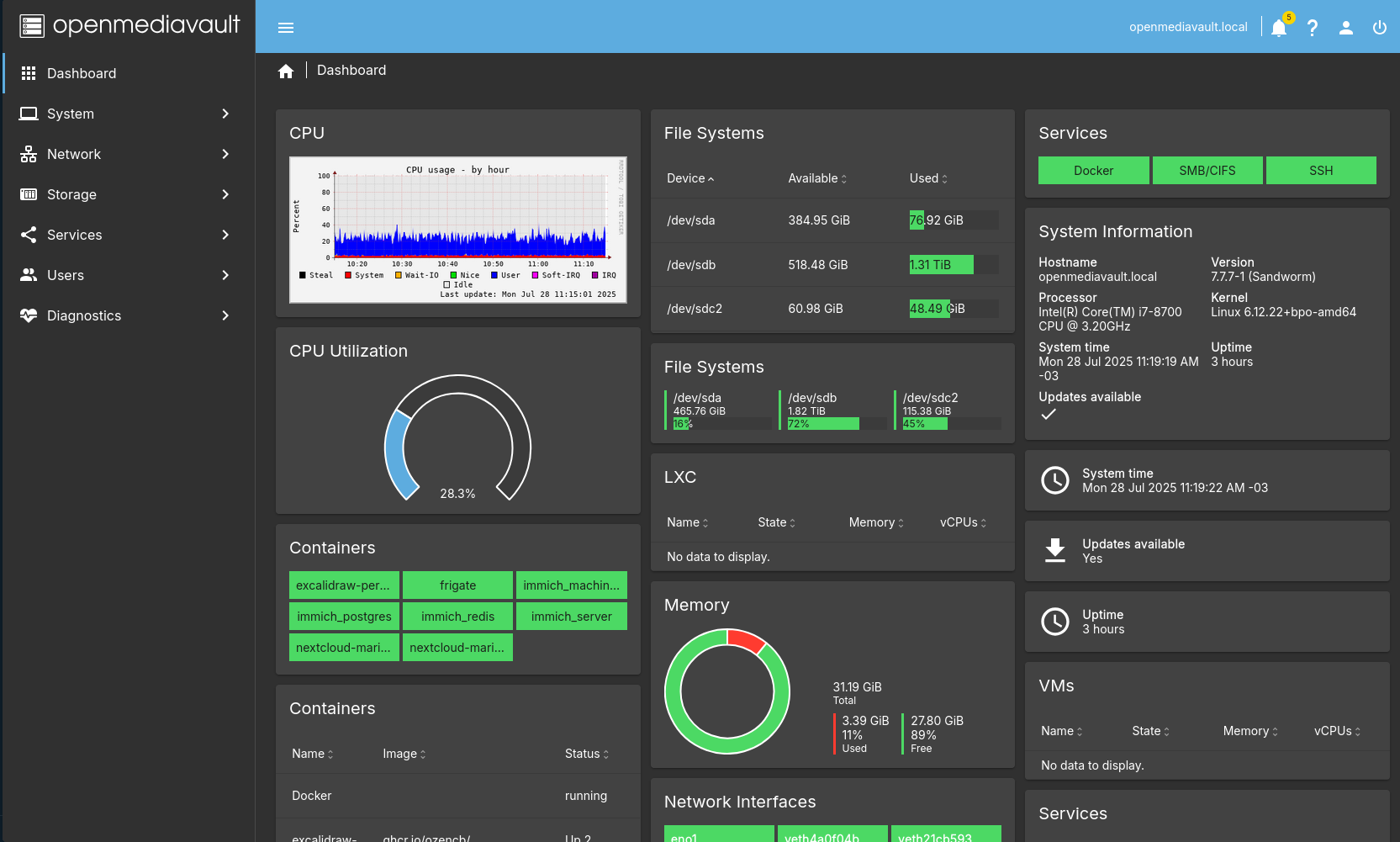The width and height of the screenshot is (1400, 842).
Task: Expand Users submenu chevron
Action: pyautogui.click(x=225, y=275)
